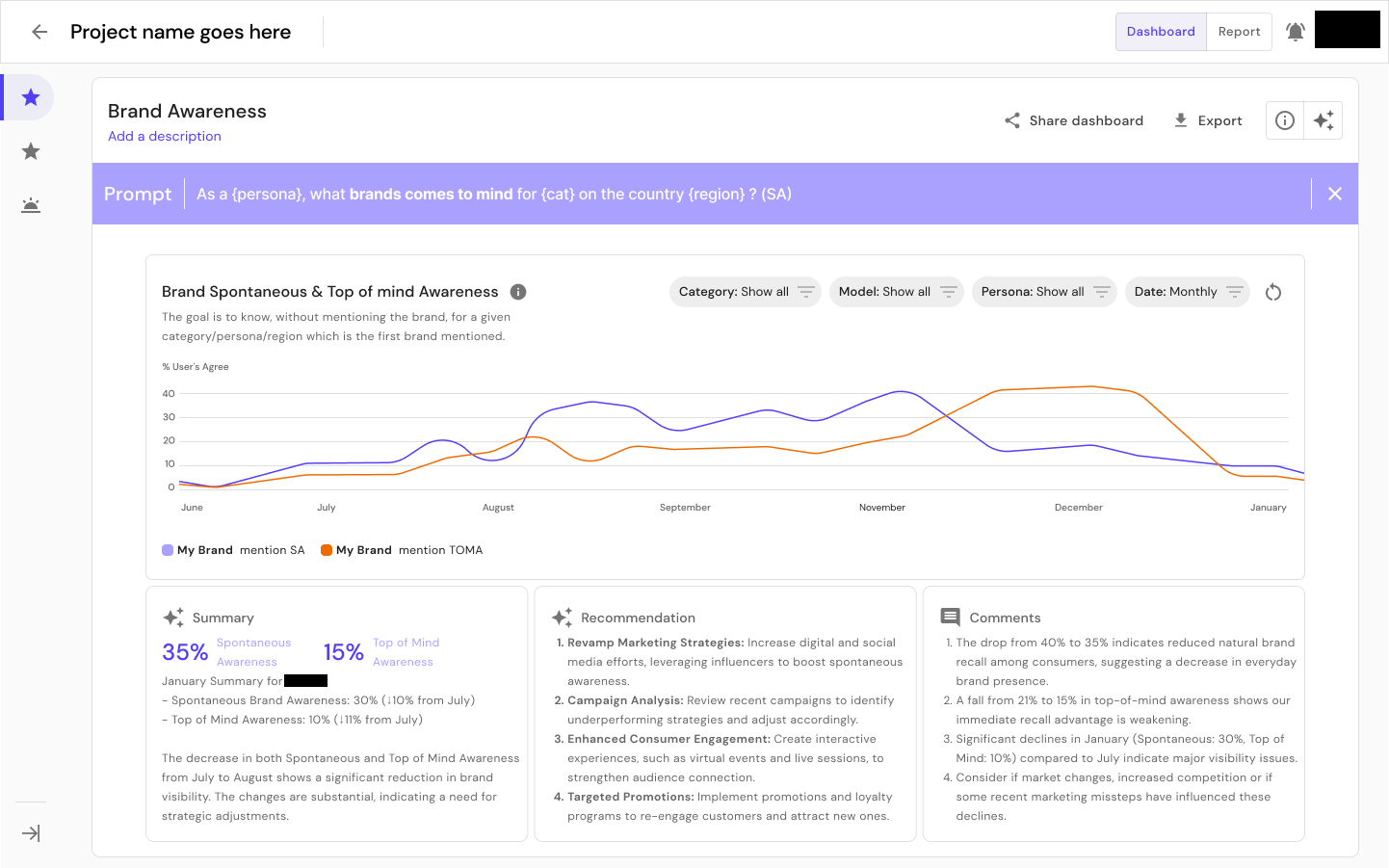1389x868 pixels.
Task: Click the back arrow next to project name
Action: pyautogui.click(x=39, y=31)
